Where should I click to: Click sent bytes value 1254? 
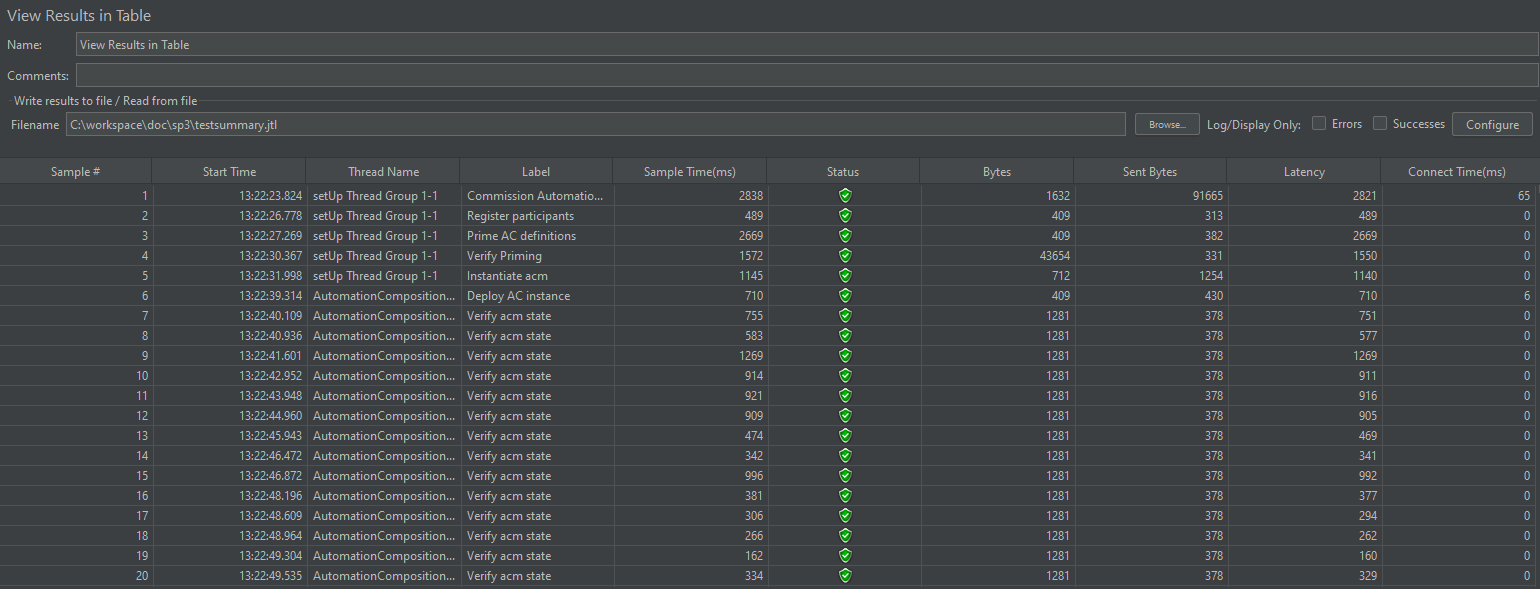[x=1209, y=276]
